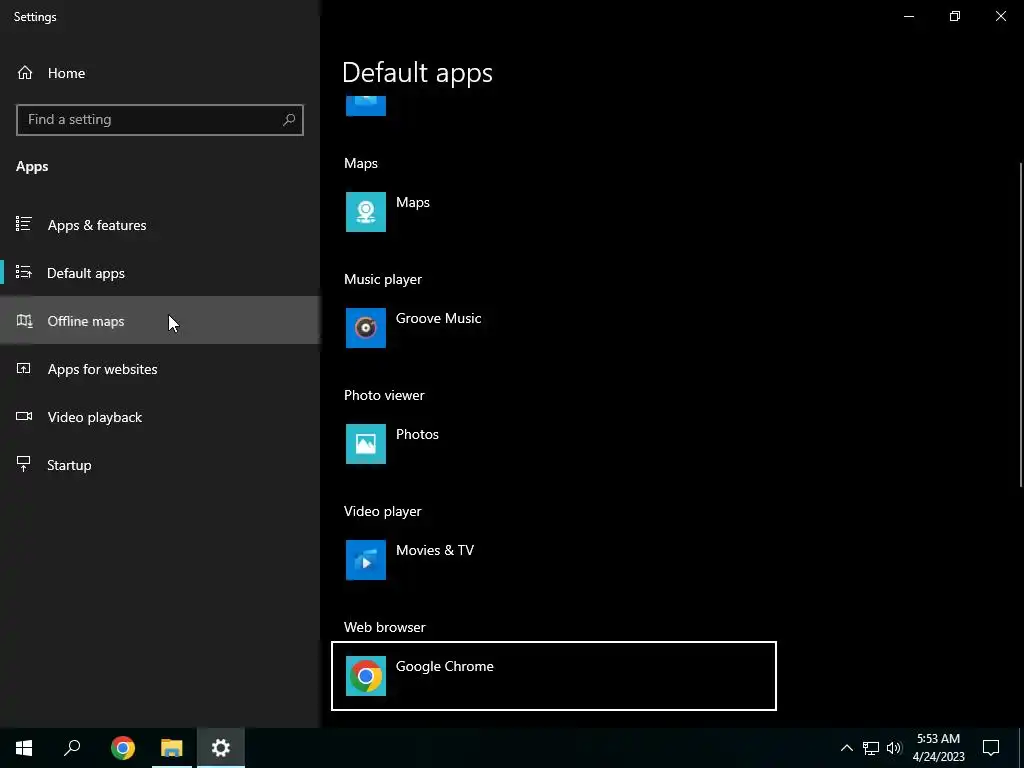Click the Photo viewer section label
Image resolution: width=1024 pixels, height=768 pixels.
point(384,395)
